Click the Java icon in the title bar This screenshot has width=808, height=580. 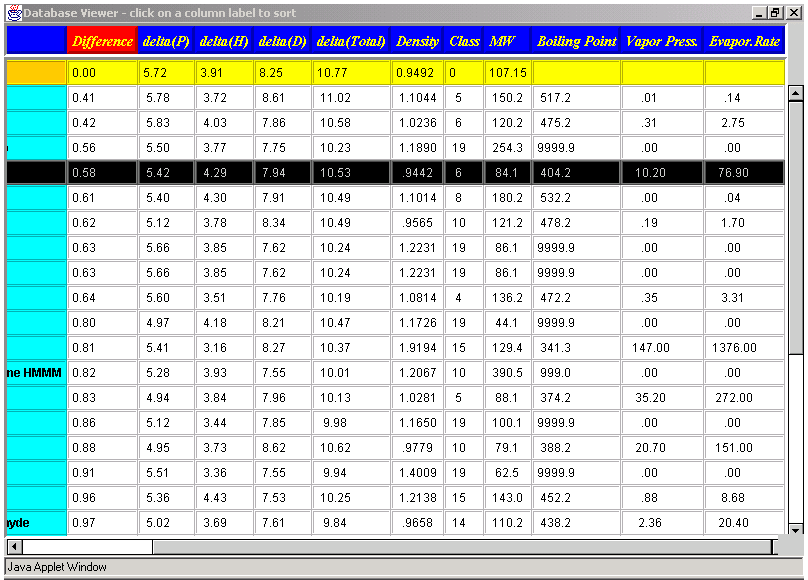click(x=13, y=12)
